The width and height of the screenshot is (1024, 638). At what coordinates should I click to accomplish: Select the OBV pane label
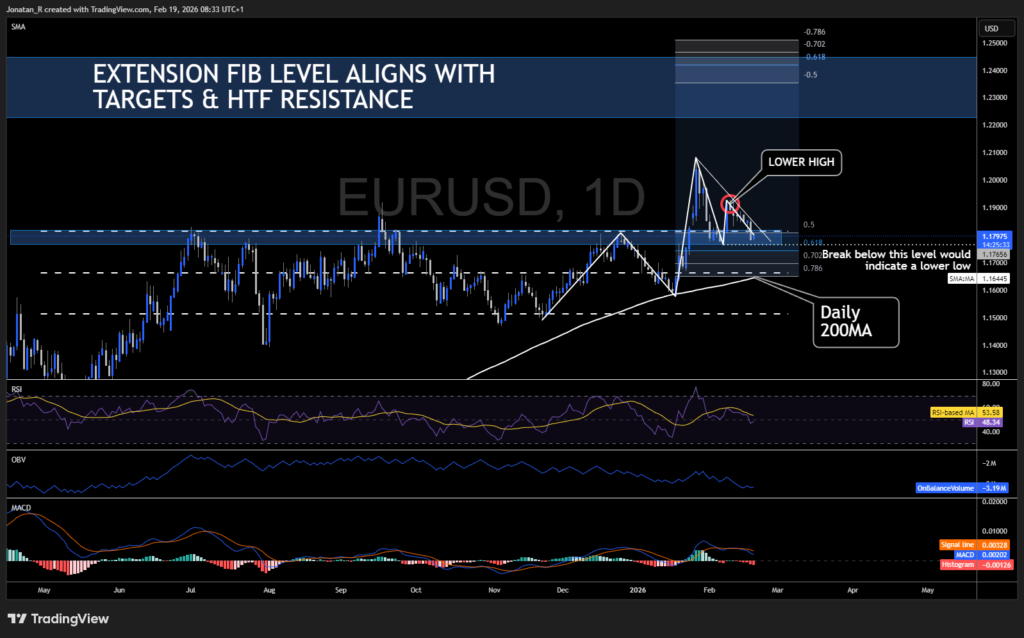pos(16,459)
